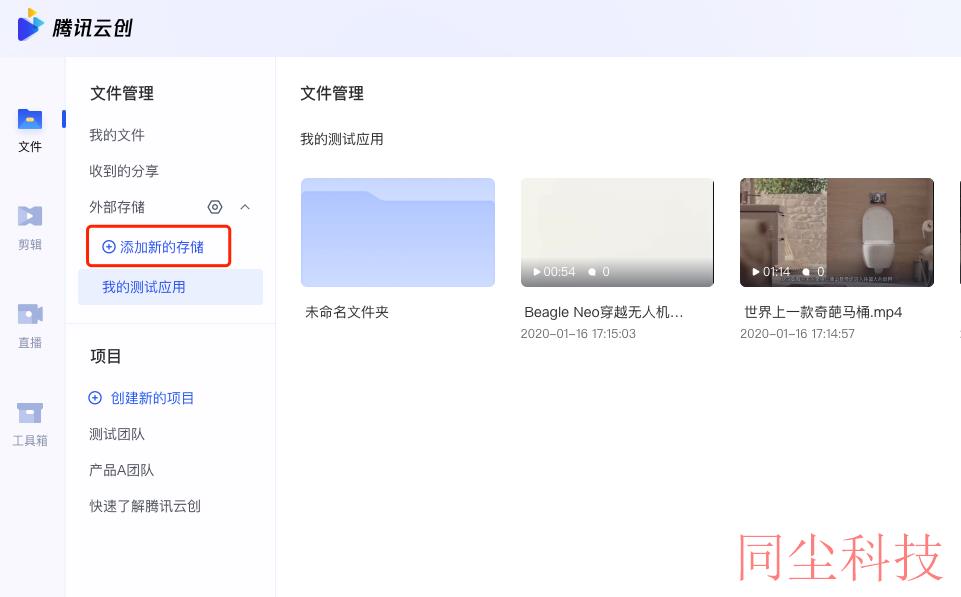The image size is (961, 597).
Task: Select 我的测试应用 storage entry
Action: [170, 287]
